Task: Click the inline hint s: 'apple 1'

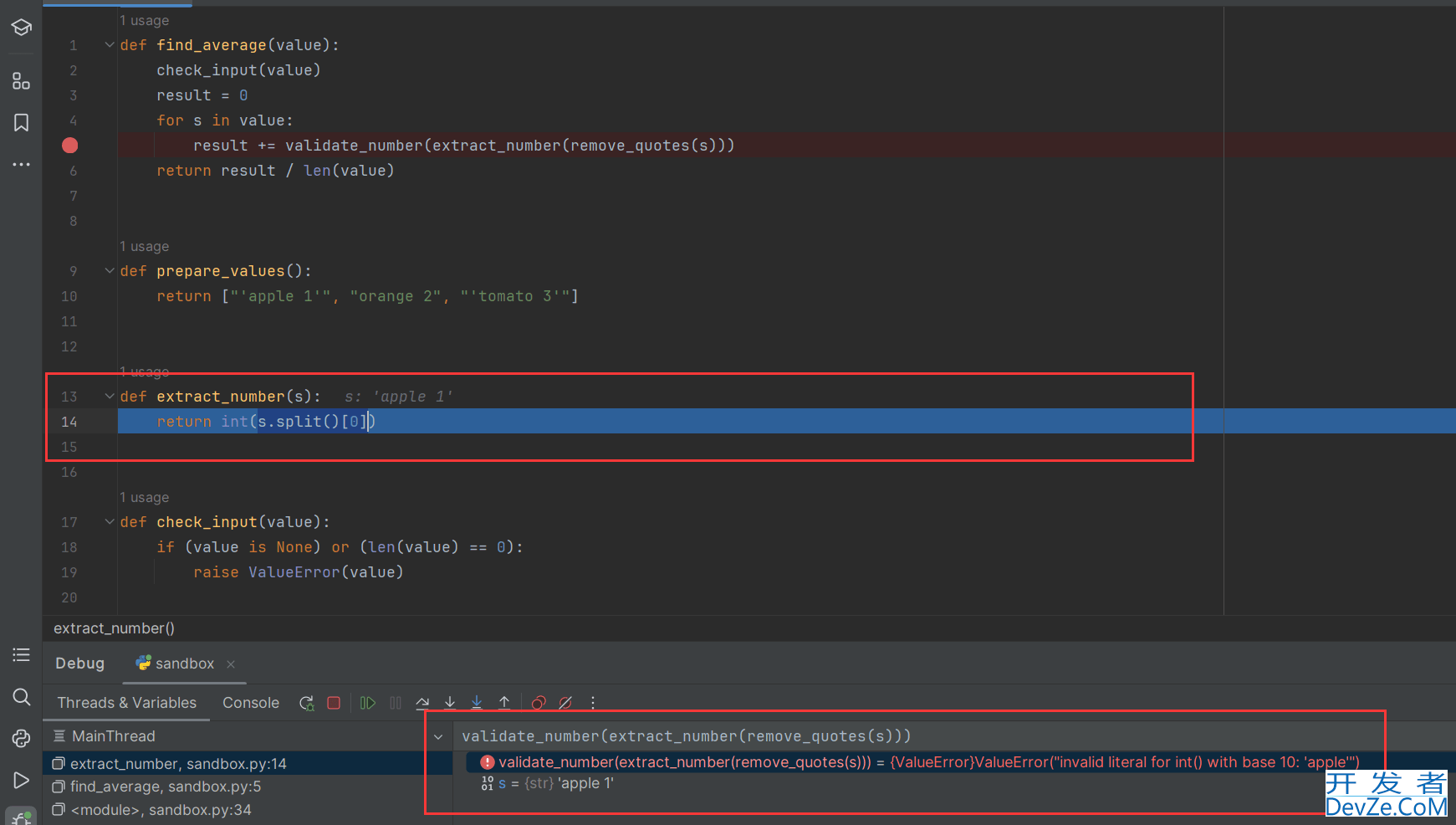Action: 398,397
